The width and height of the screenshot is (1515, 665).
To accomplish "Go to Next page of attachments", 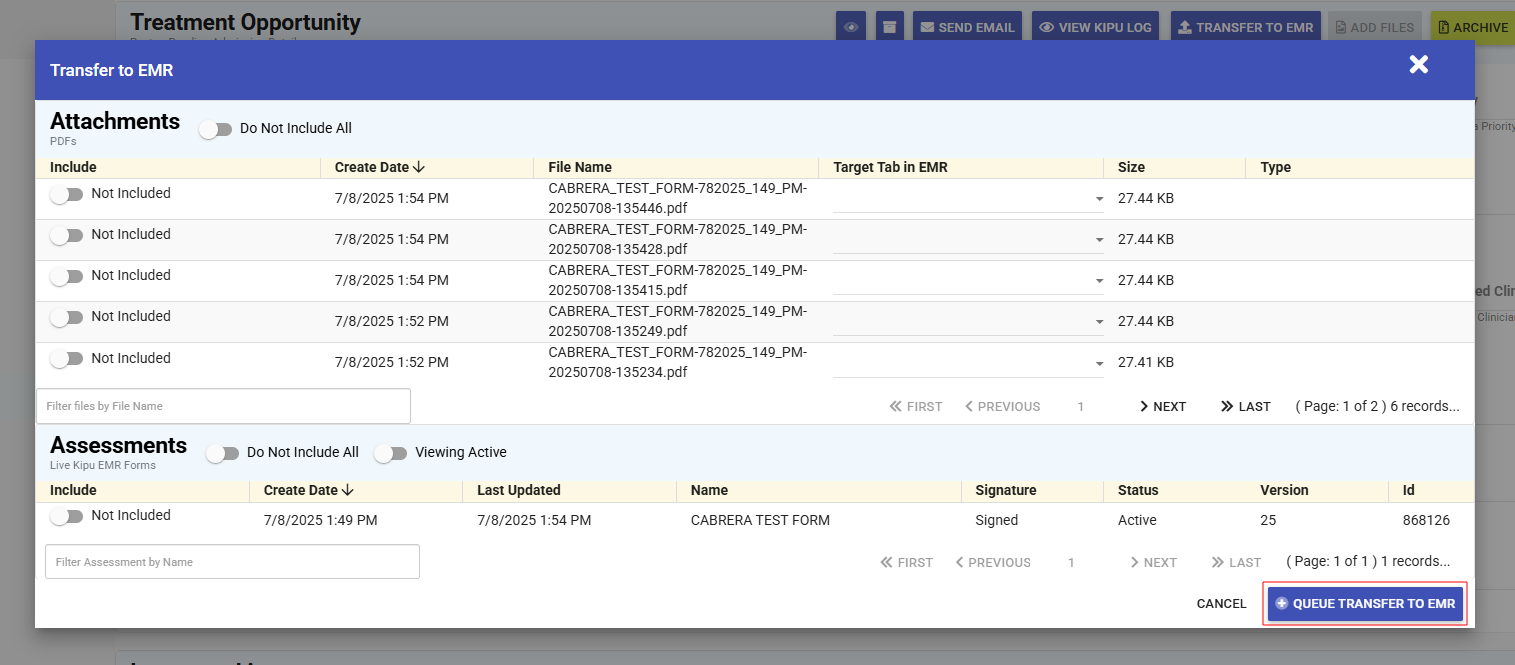I will click(1162, 406).
